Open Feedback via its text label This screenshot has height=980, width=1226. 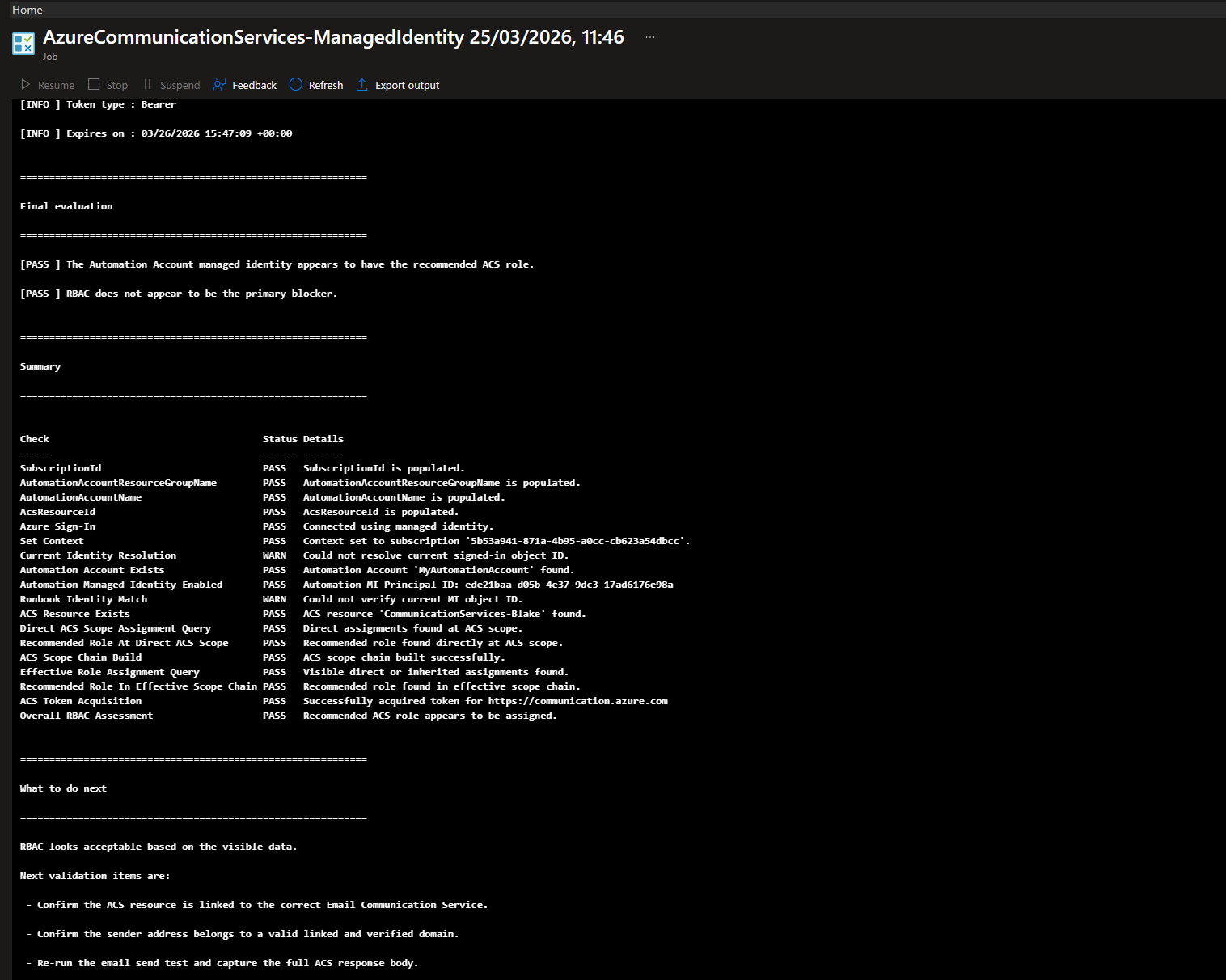254,85
